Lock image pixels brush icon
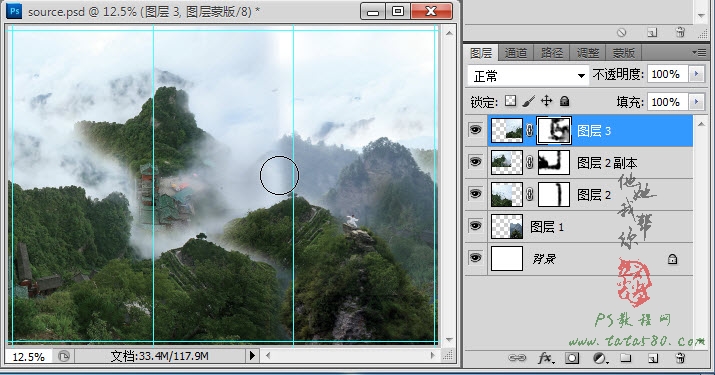Viewport: 715px width, 375px height. (528, 101)
